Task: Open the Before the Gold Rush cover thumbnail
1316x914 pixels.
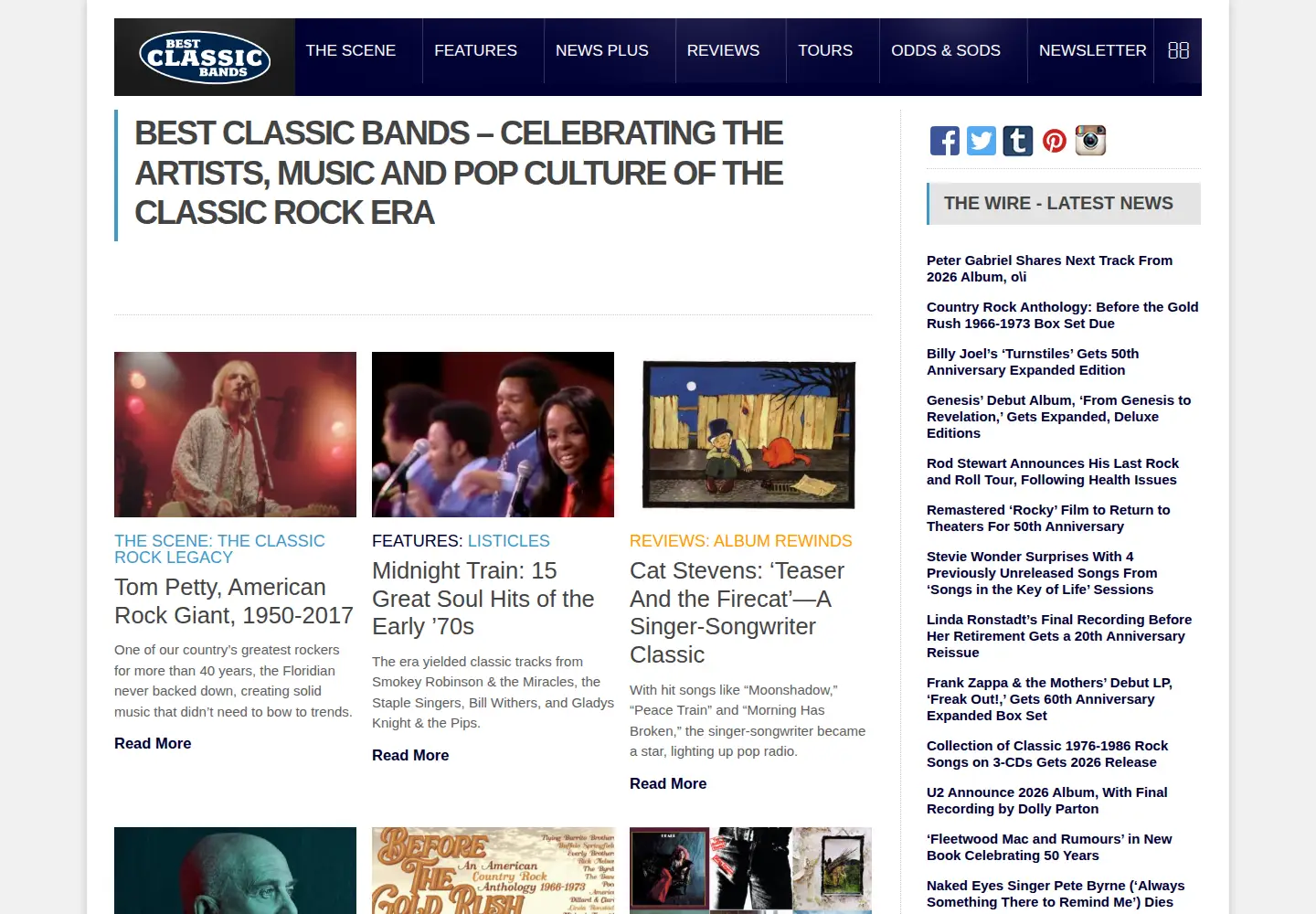Action: tap(493, 870)
